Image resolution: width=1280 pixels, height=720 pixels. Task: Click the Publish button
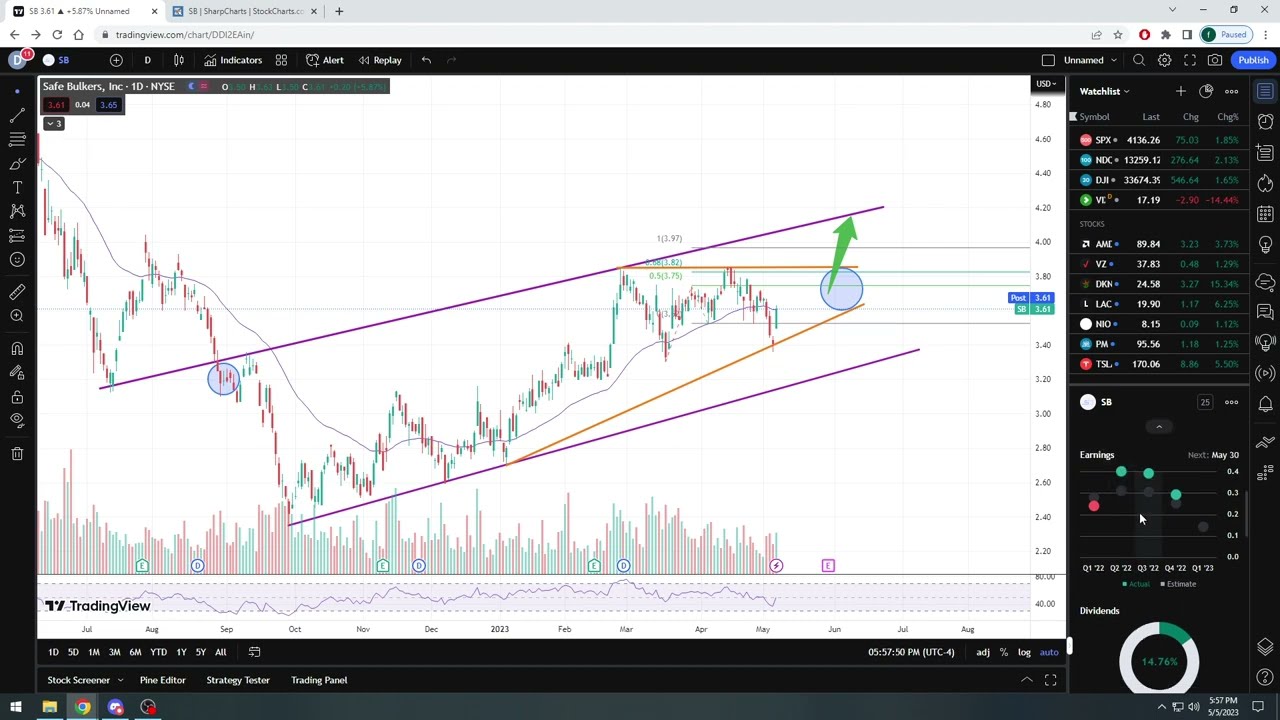1253,60
